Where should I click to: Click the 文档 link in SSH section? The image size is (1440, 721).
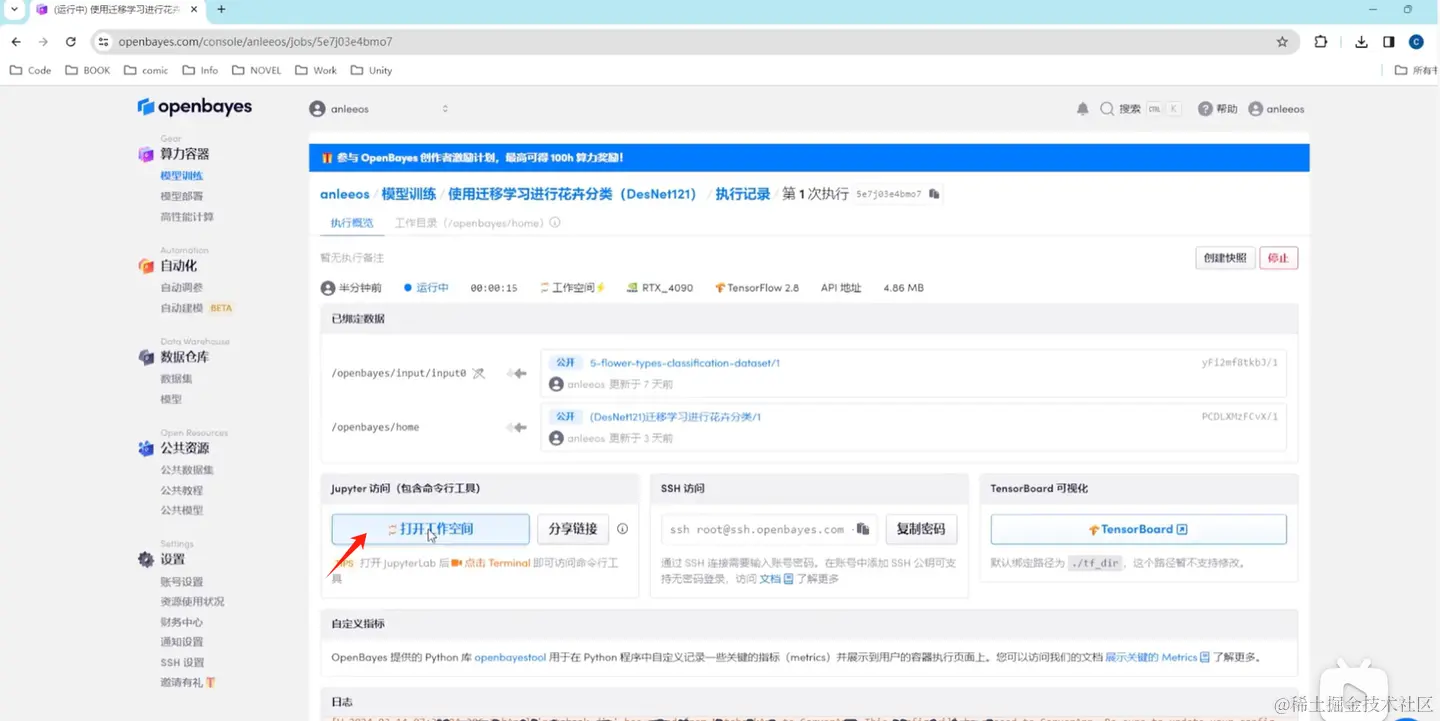pos(776,579)
